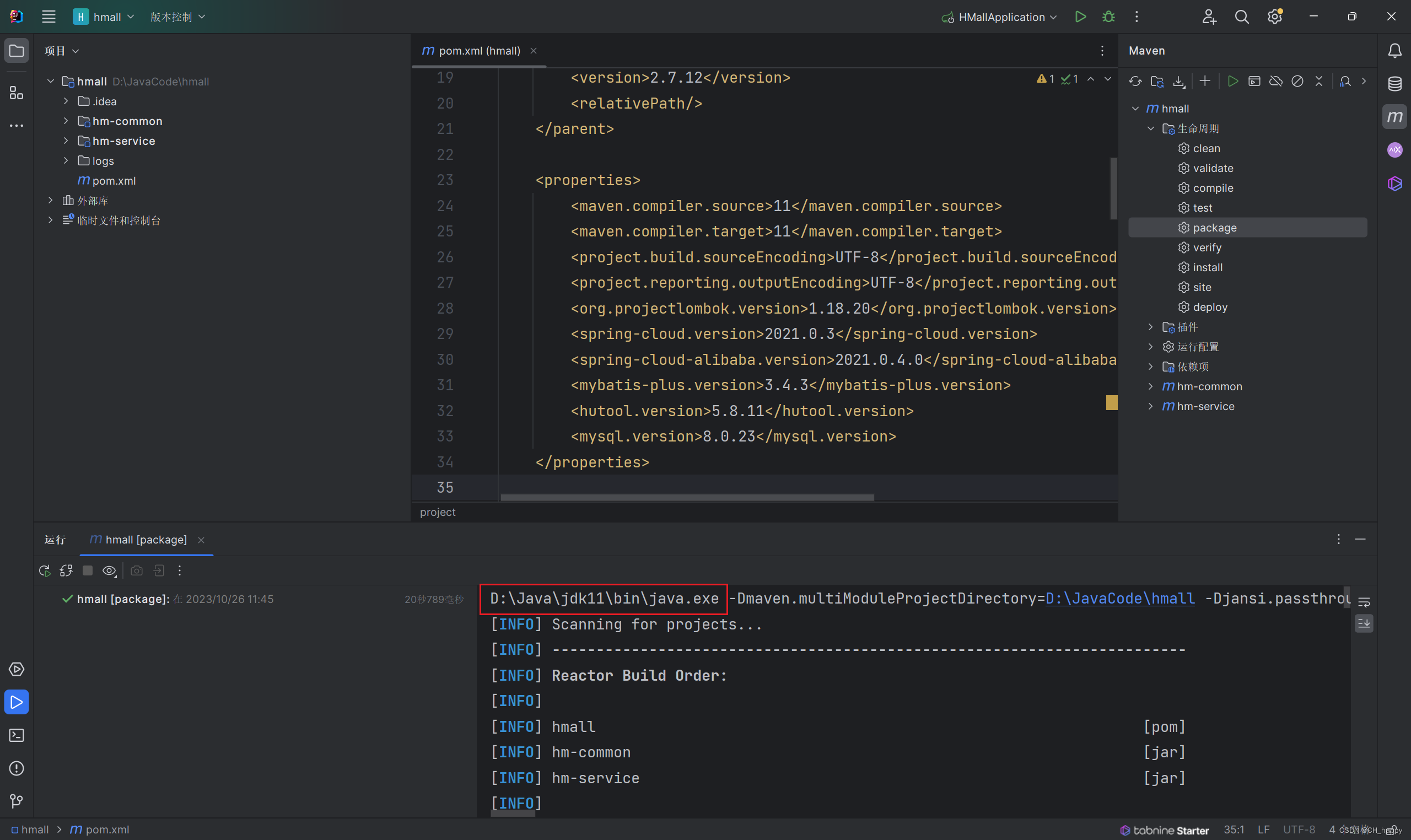Open the HMallApplication run configuration dropdown
The height and width of the screenshot is (840, 1411).
(x=1000, y=17)
